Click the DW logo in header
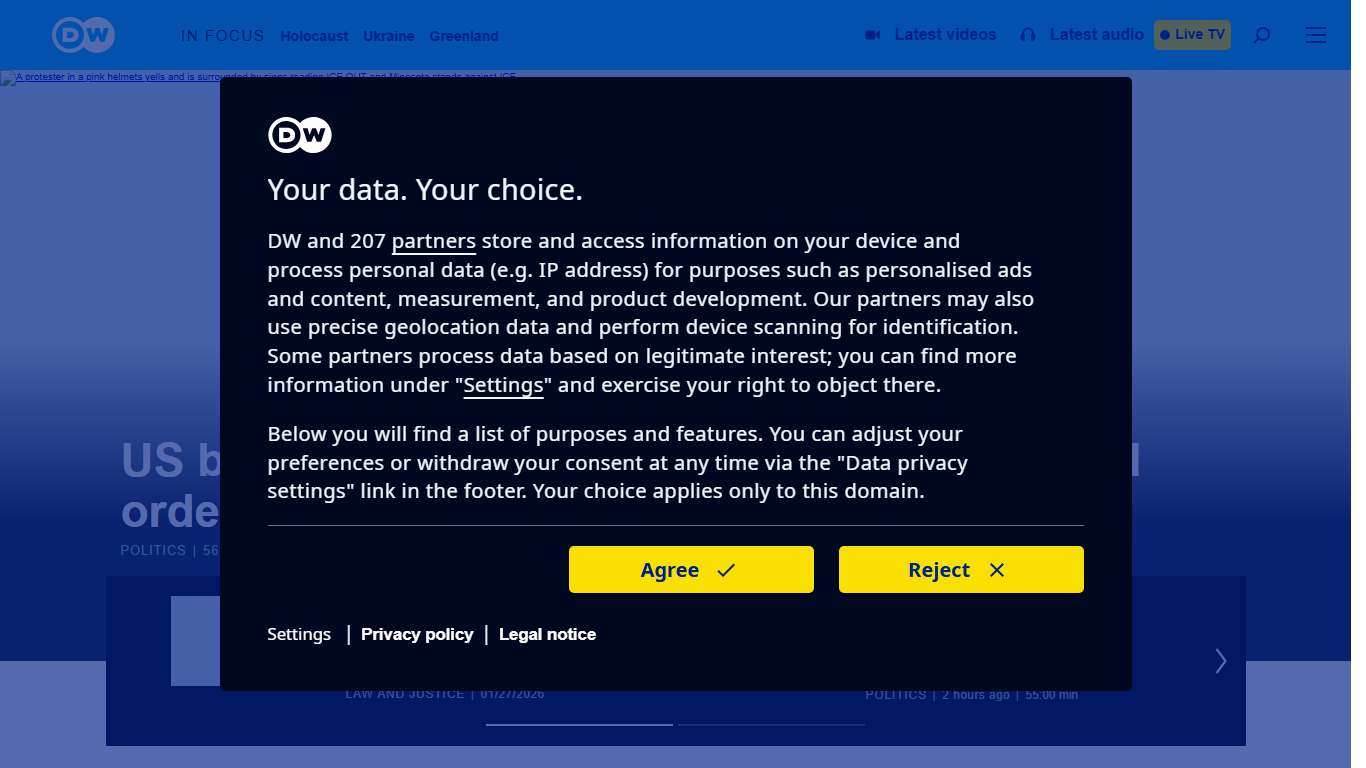1366x768 pixels. click(x=83, y=35)
